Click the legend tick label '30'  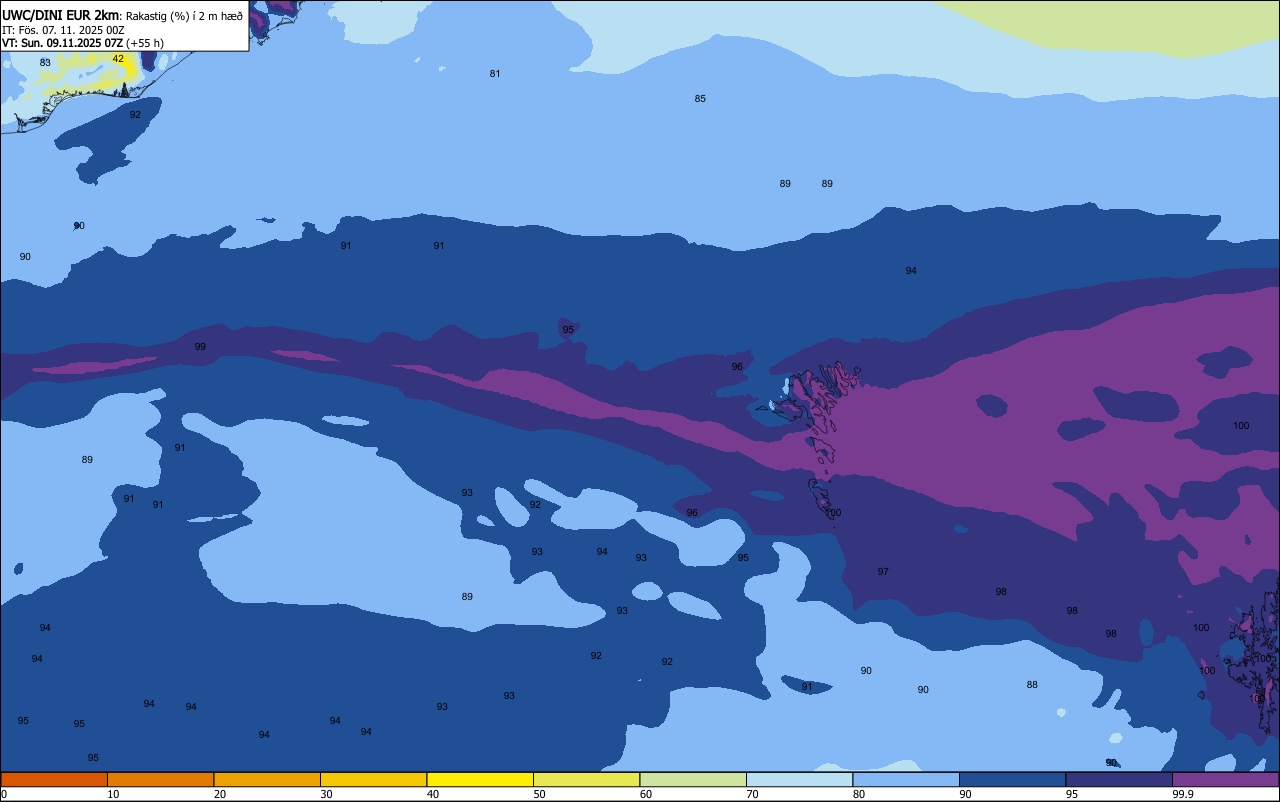[326, 794]
